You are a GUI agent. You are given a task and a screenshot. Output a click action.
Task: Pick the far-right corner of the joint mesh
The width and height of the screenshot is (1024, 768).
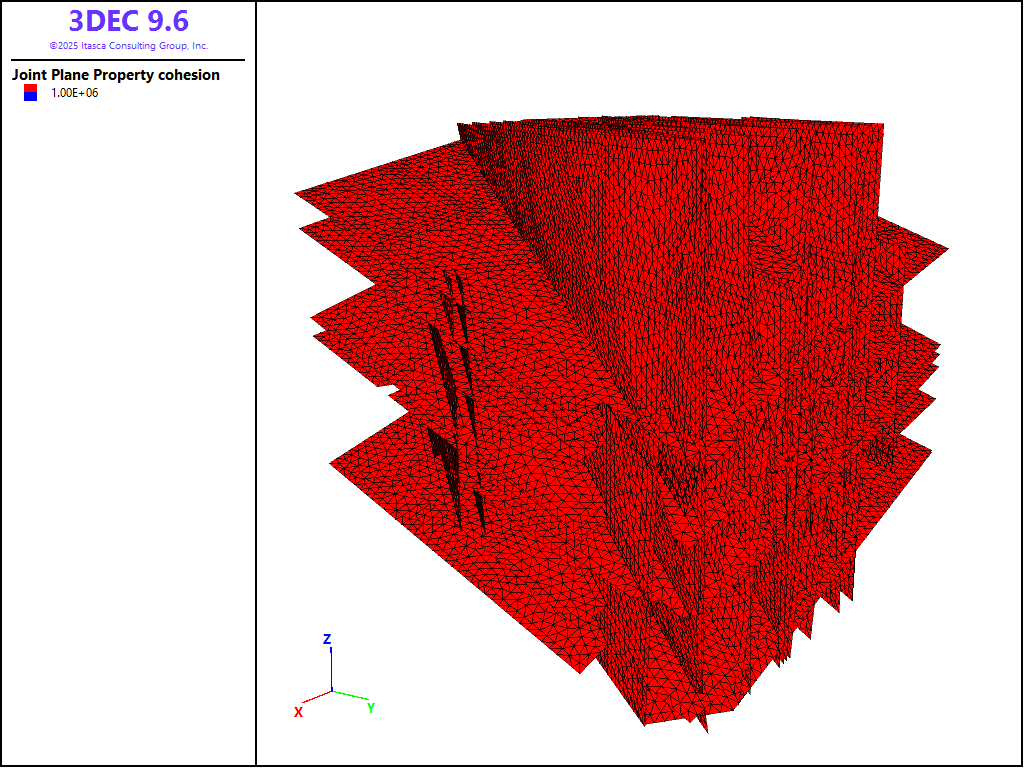pyautogui.click(x=946, y=247)
